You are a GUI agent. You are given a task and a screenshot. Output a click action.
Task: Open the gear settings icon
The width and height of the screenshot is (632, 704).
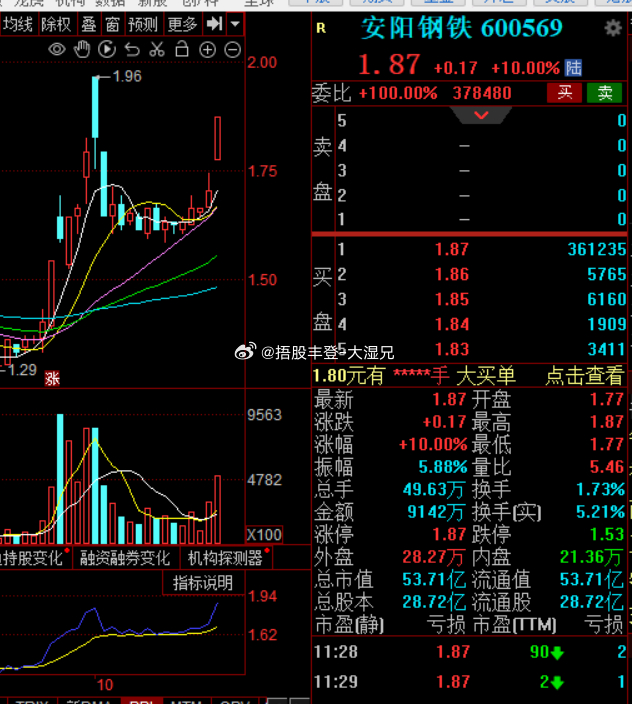click(x=613, y=28)
